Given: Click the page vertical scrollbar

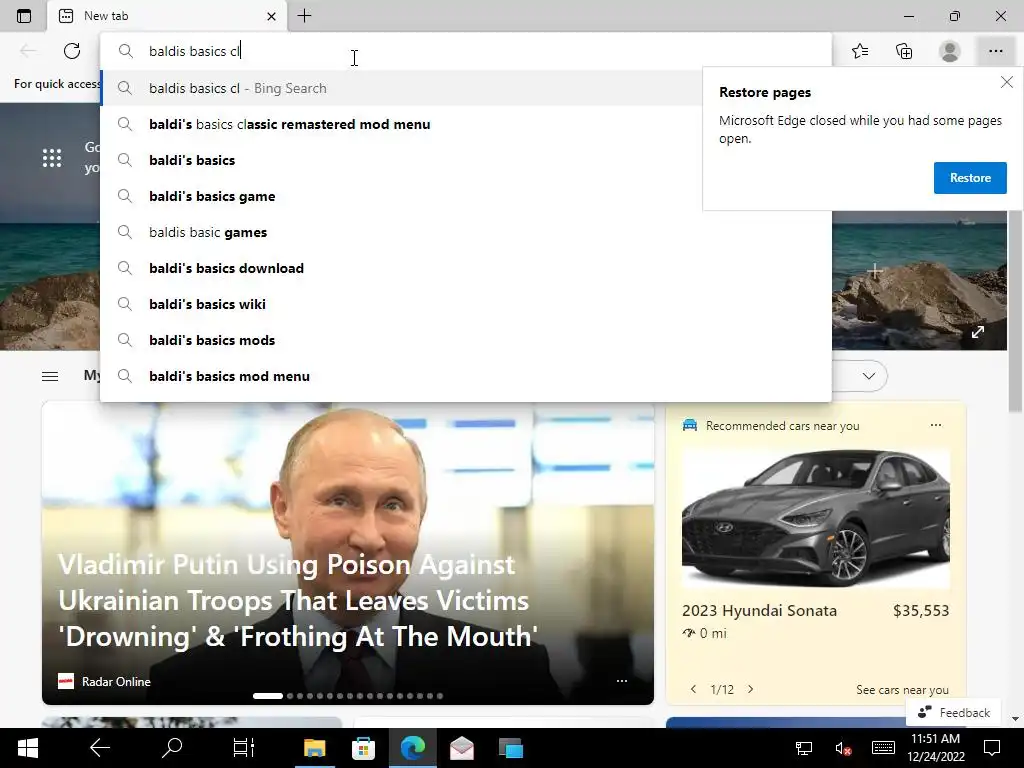Looking at the screenshot, I should click(x=1015, y=311).
